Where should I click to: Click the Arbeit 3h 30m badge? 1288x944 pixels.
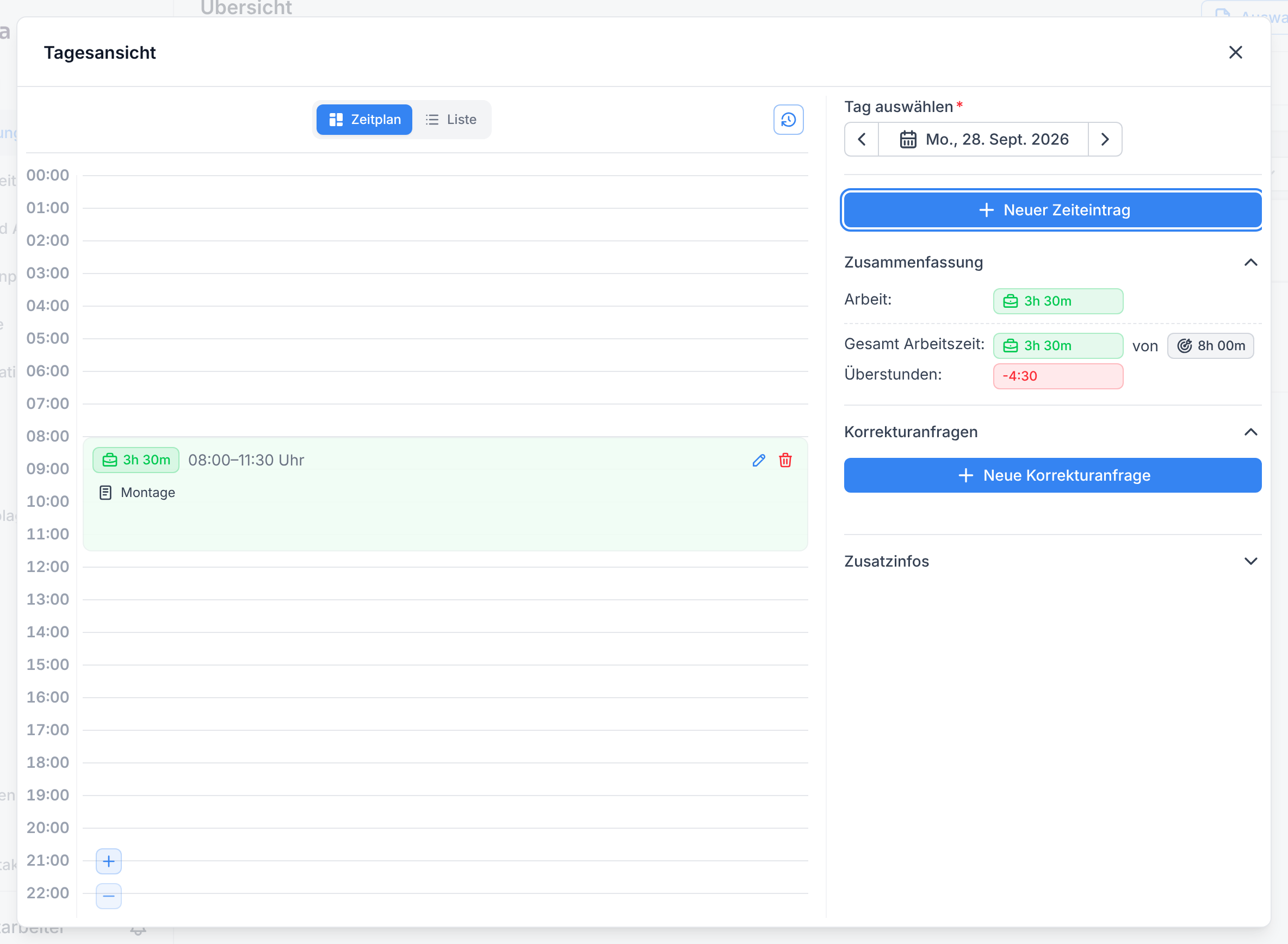coord(1058,301)
